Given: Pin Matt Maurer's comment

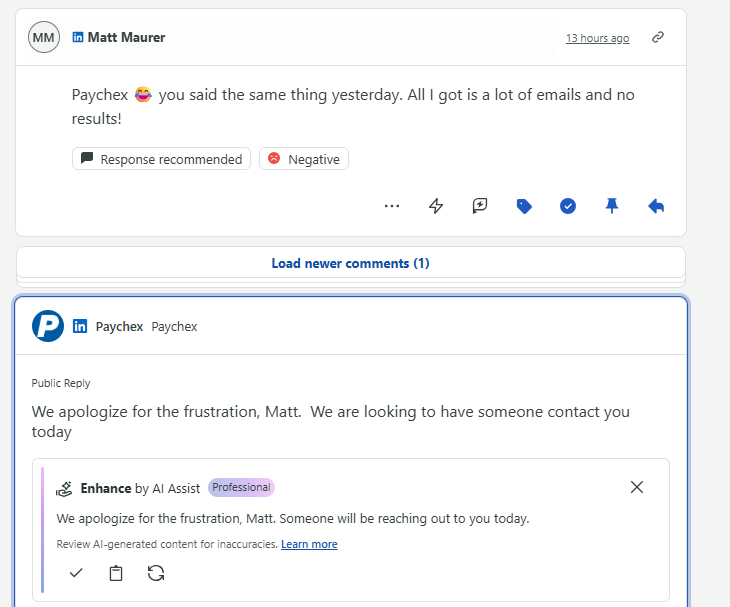Looking at the screenshot, I should tap(612, 206).
